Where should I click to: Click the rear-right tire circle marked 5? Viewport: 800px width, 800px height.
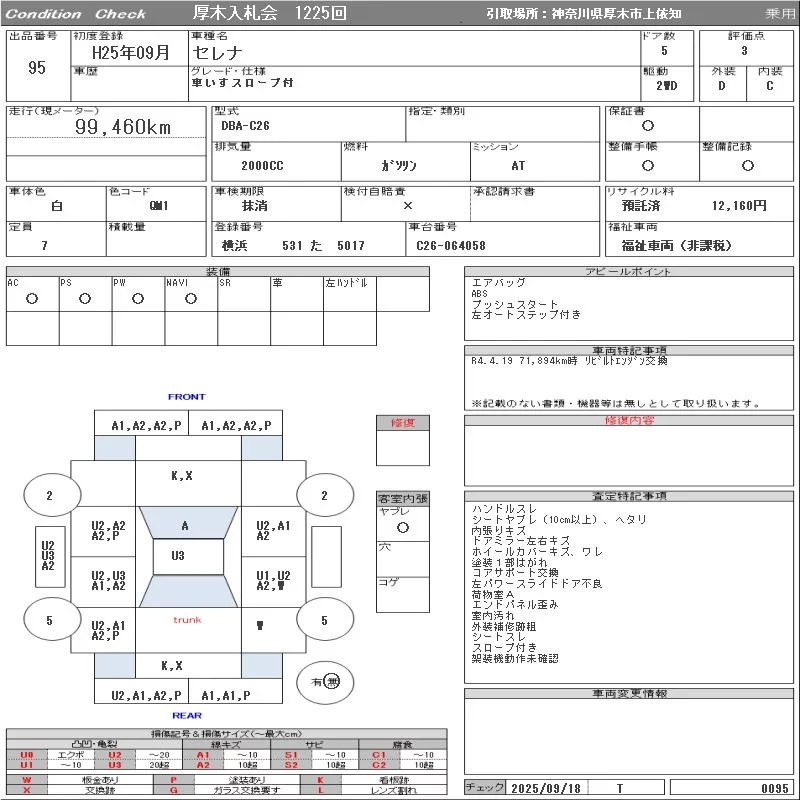point(324,621)
